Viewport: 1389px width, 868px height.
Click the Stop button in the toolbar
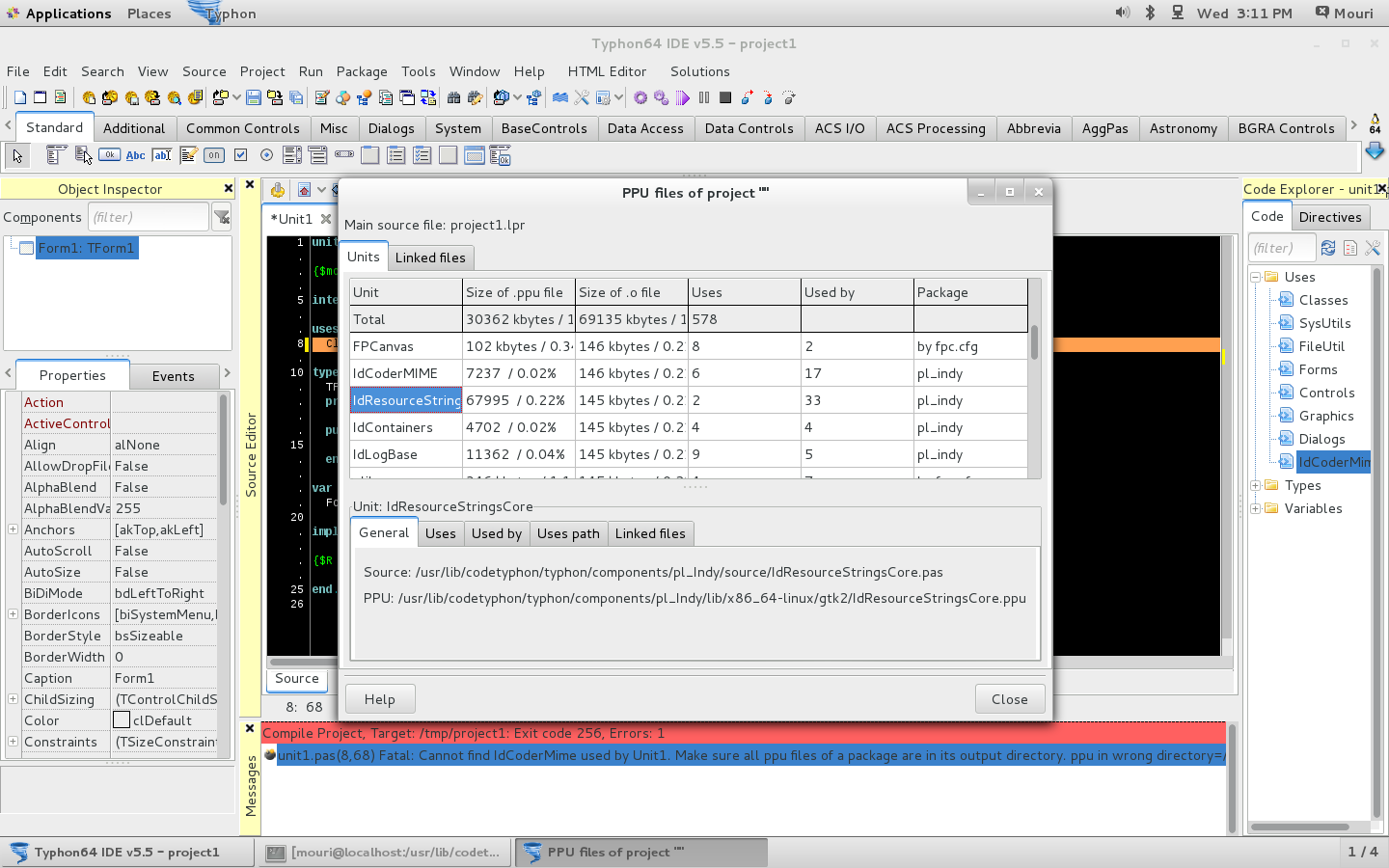click(x=725, y=97)
